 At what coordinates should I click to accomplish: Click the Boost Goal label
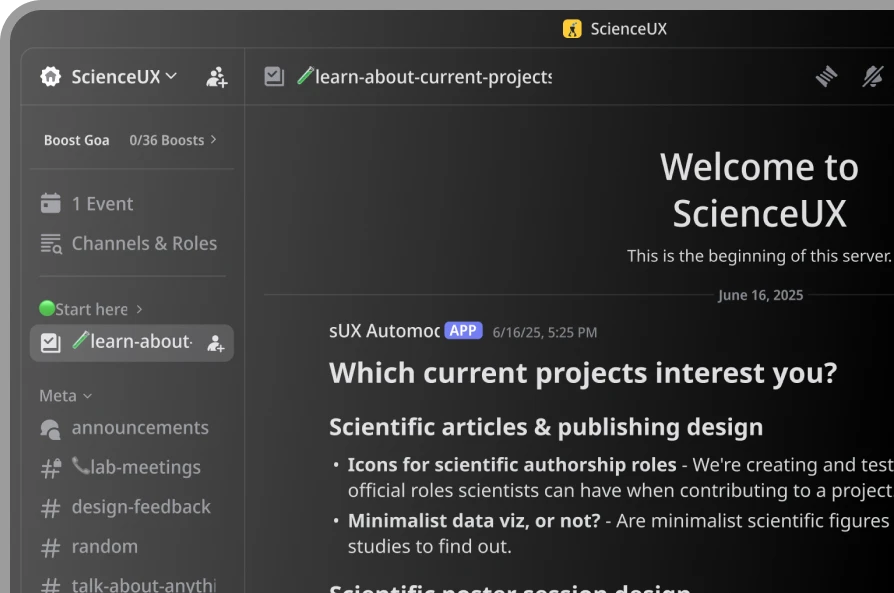click(76, 140)
